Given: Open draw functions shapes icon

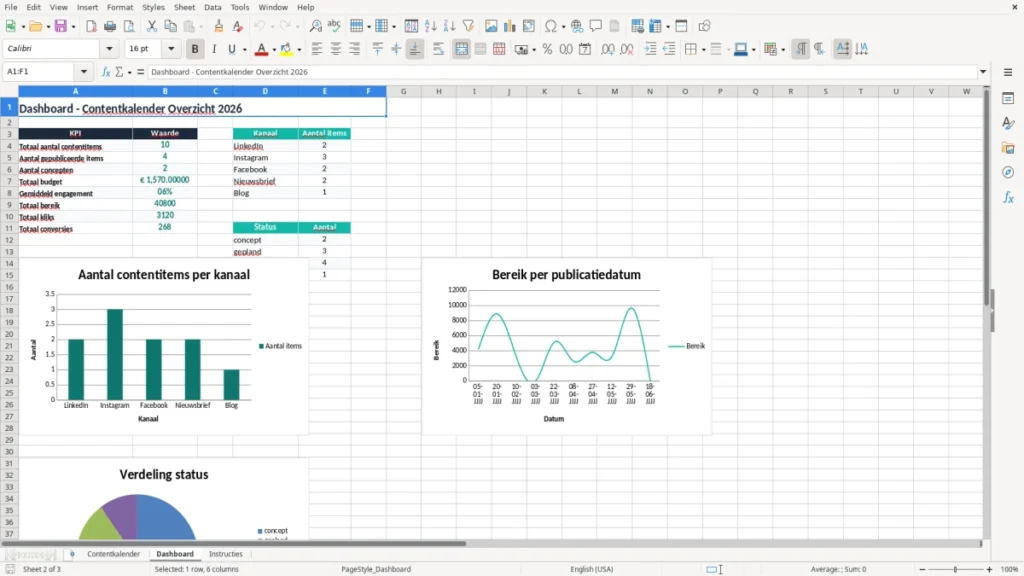Looking at the screenshot, I should [704, 26].
